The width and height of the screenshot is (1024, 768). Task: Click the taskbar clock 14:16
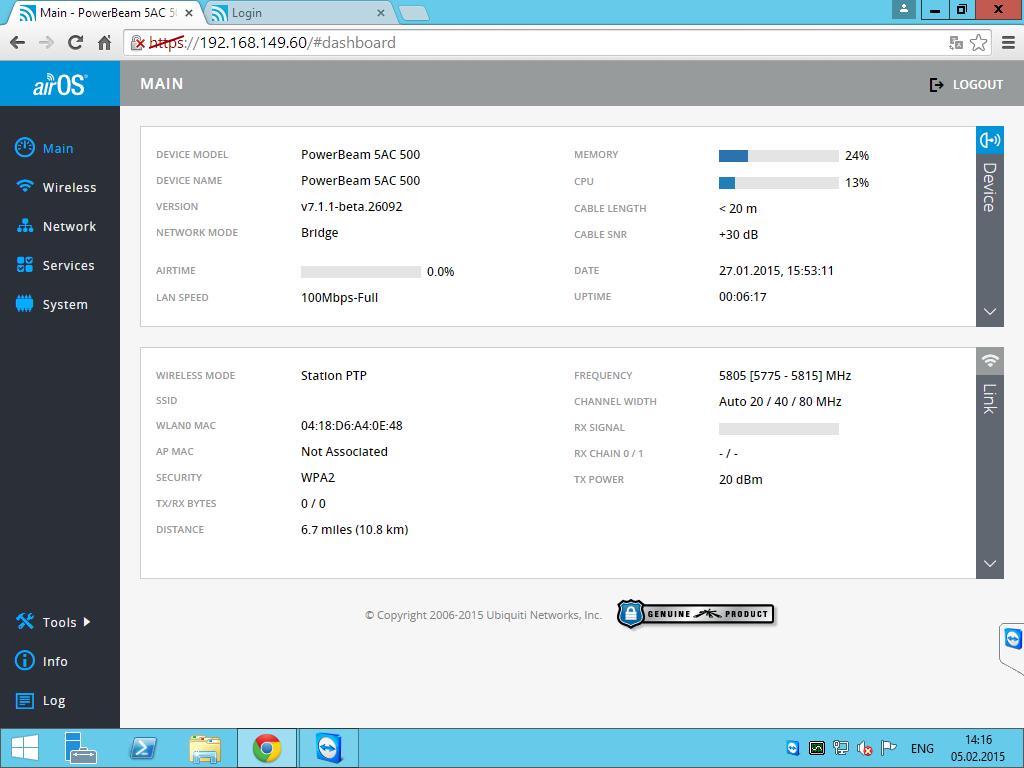pos(978,739)
